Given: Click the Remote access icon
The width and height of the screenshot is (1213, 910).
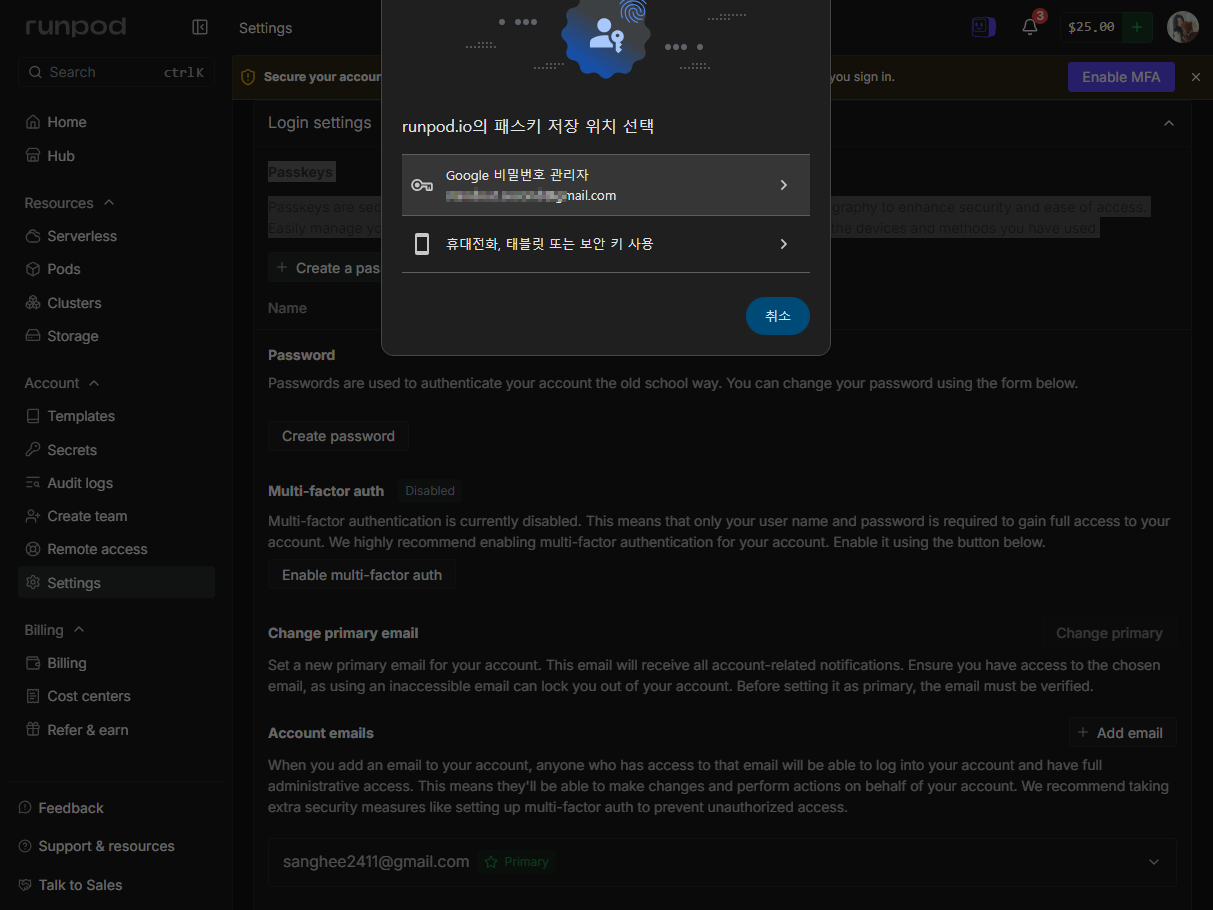Looking at the screenshot, I should (33, 549).
